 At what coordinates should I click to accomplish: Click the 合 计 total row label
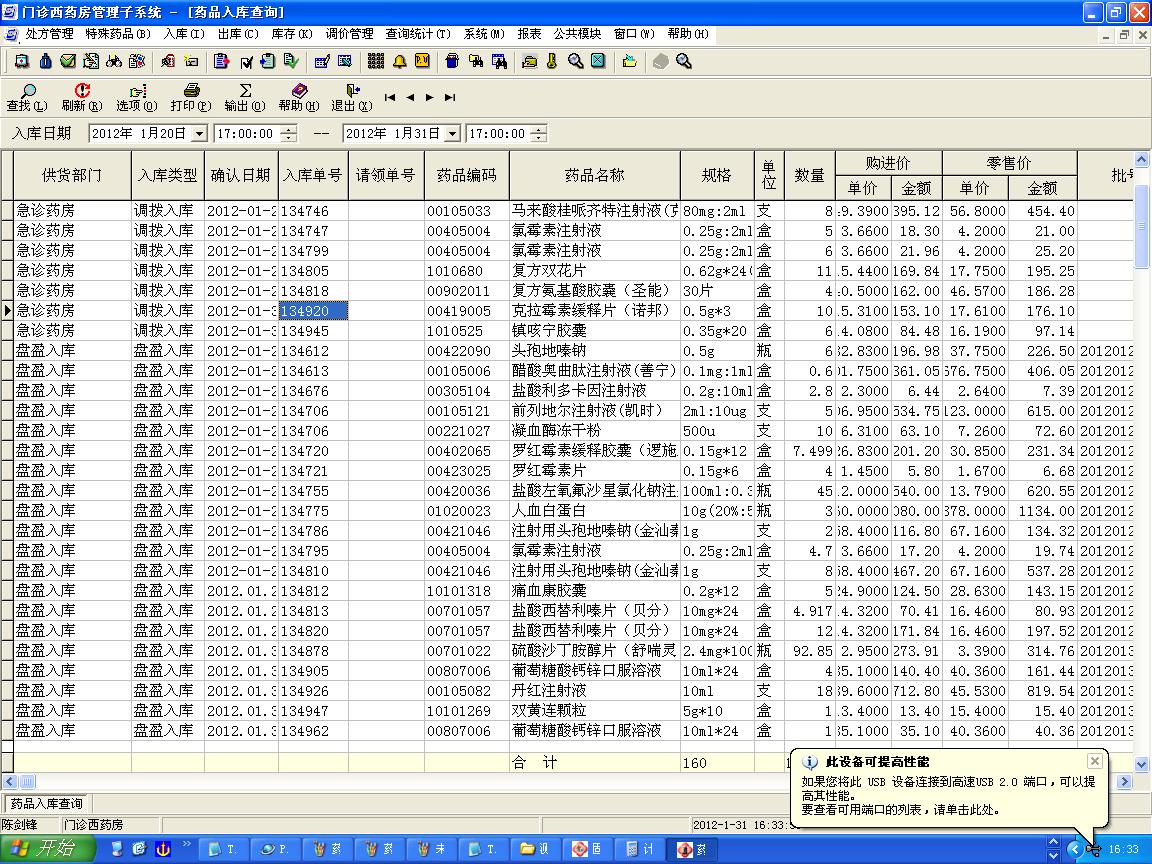click(x=535, y=763)
